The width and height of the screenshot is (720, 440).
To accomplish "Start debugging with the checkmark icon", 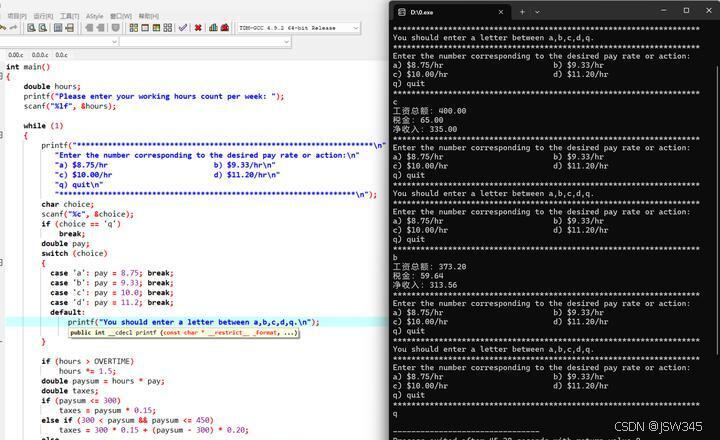I will coord(183,28).
